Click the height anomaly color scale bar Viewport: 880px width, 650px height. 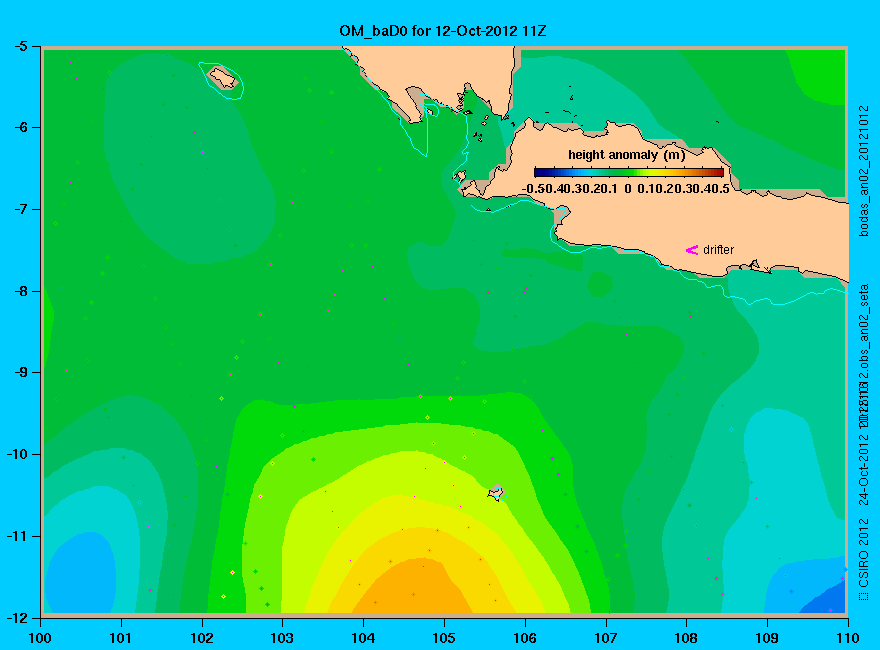pyautogui.click(x=629, y=172)
